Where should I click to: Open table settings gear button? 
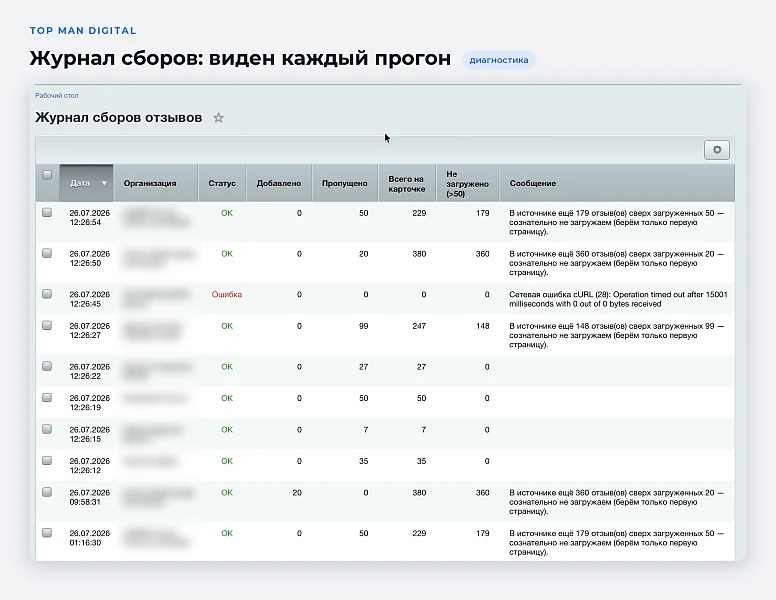pos(717,150)
